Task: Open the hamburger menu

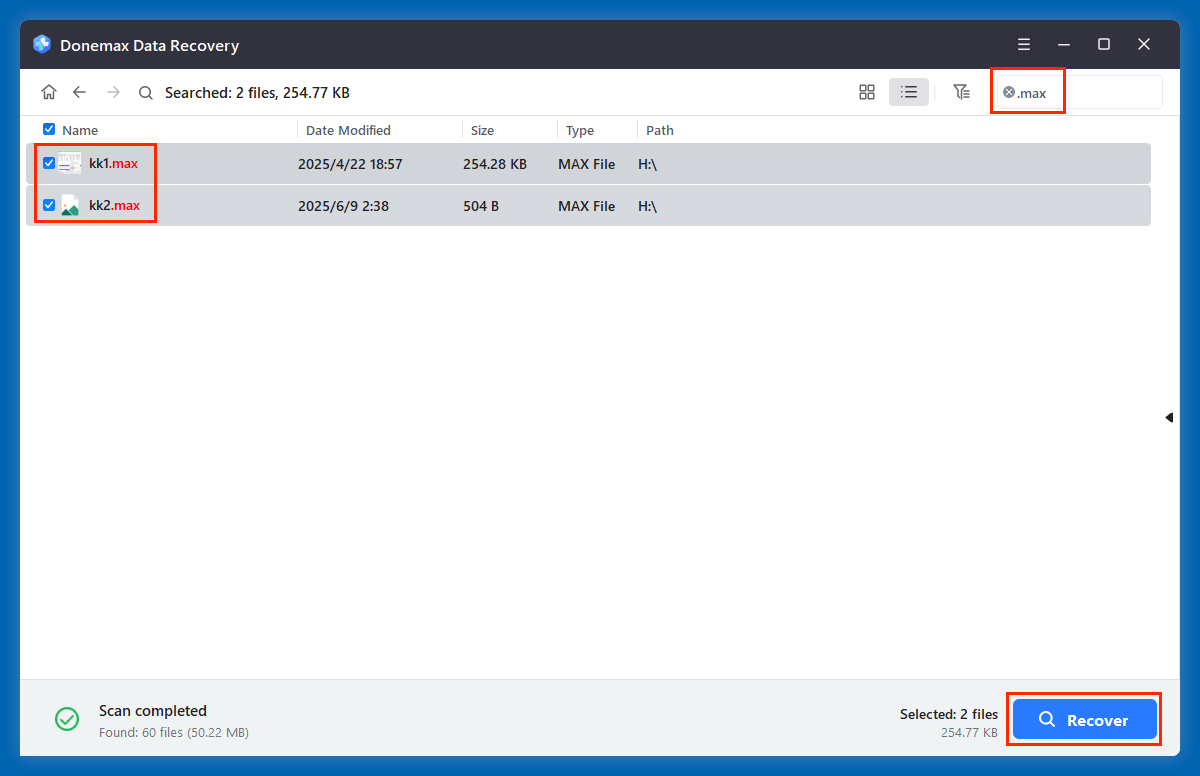Action: [1023, 44]
